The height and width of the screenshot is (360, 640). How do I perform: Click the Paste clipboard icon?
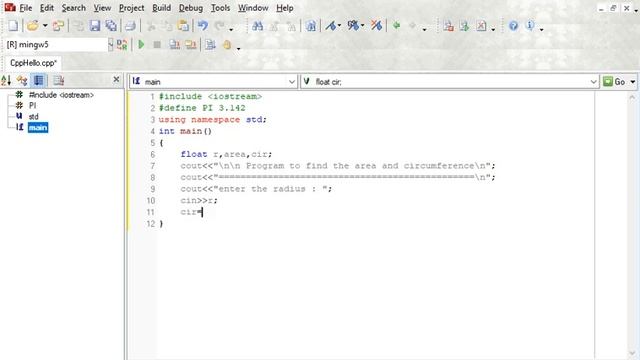pos(183,26)
